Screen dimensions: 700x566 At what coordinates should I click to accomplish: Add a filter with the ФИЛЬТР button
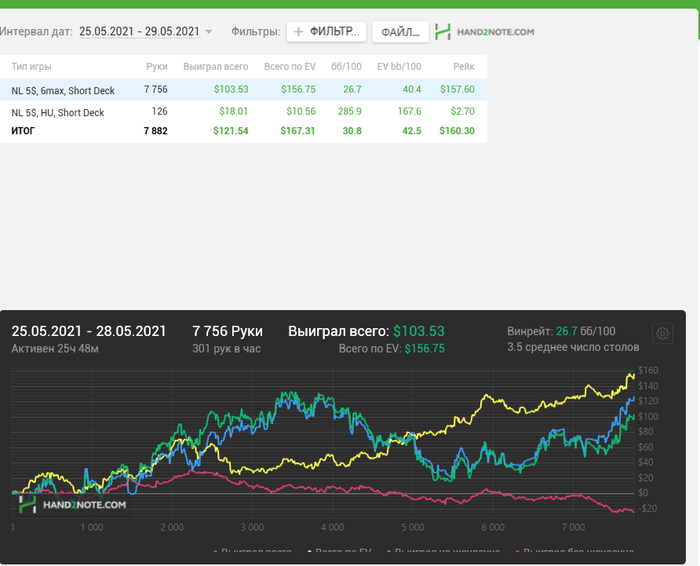coord(327,32)
